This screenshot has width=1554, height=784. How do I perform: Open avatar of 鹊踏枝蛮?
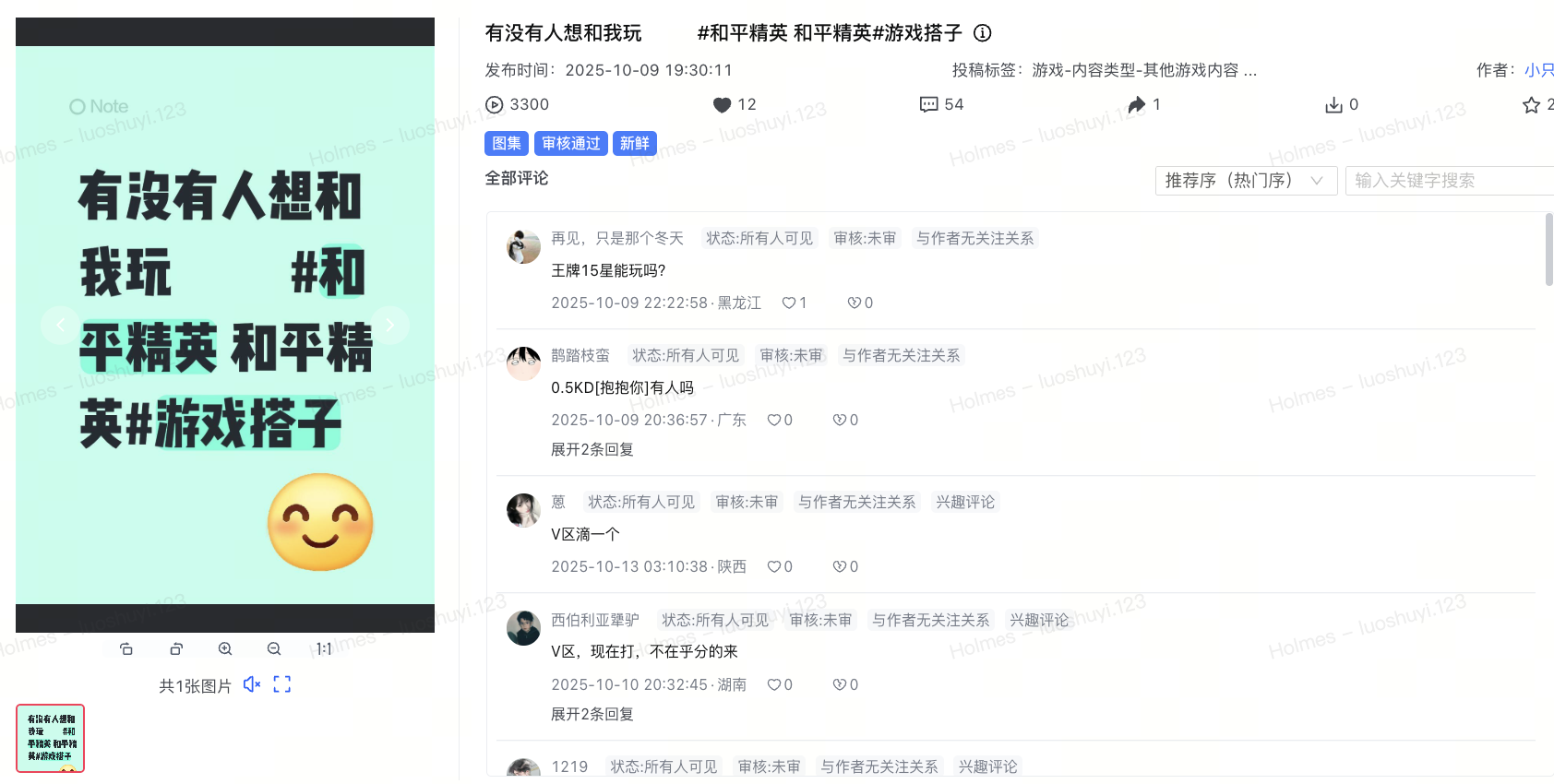click(x=523, y=364)
